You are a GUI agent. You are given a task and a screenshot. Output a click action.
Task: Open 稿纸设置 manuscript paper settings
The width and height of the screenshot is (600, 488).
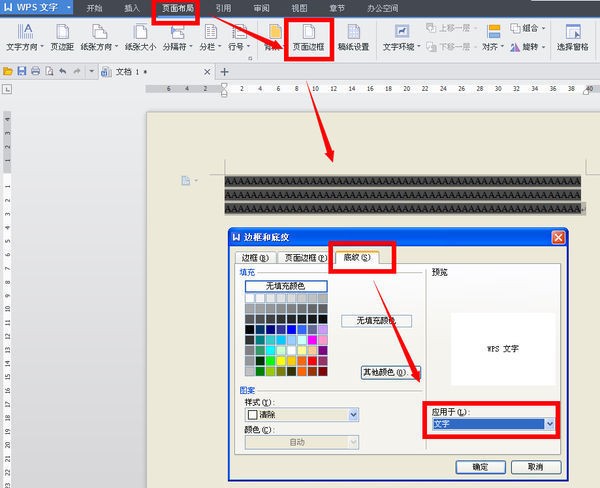click(353, 38)
